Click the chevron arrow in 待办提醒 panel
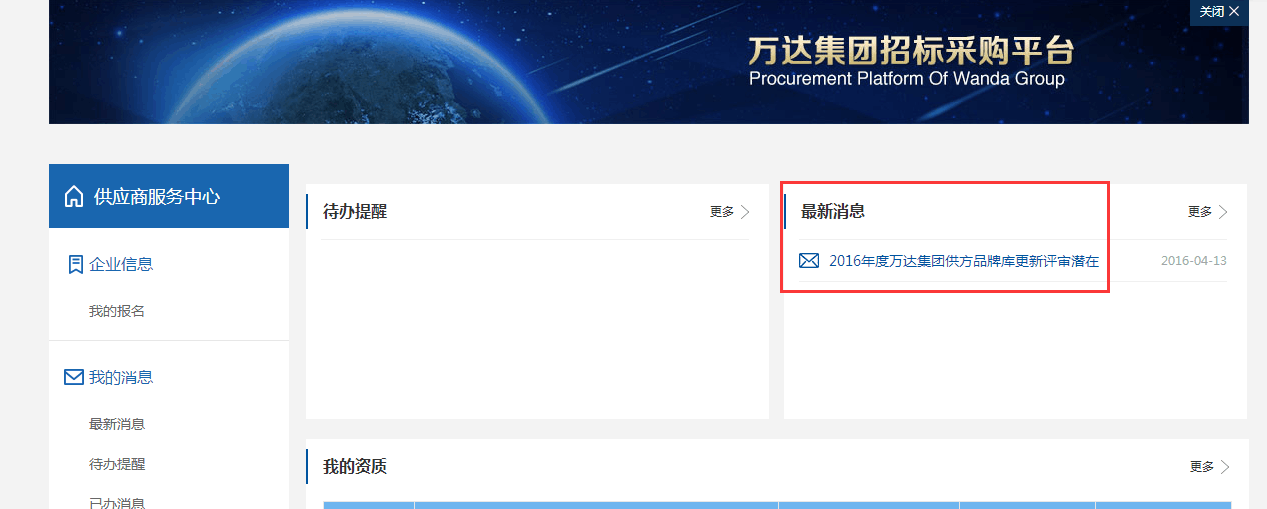This screenshot has height=509, width=1267. [x=745, y=212]
